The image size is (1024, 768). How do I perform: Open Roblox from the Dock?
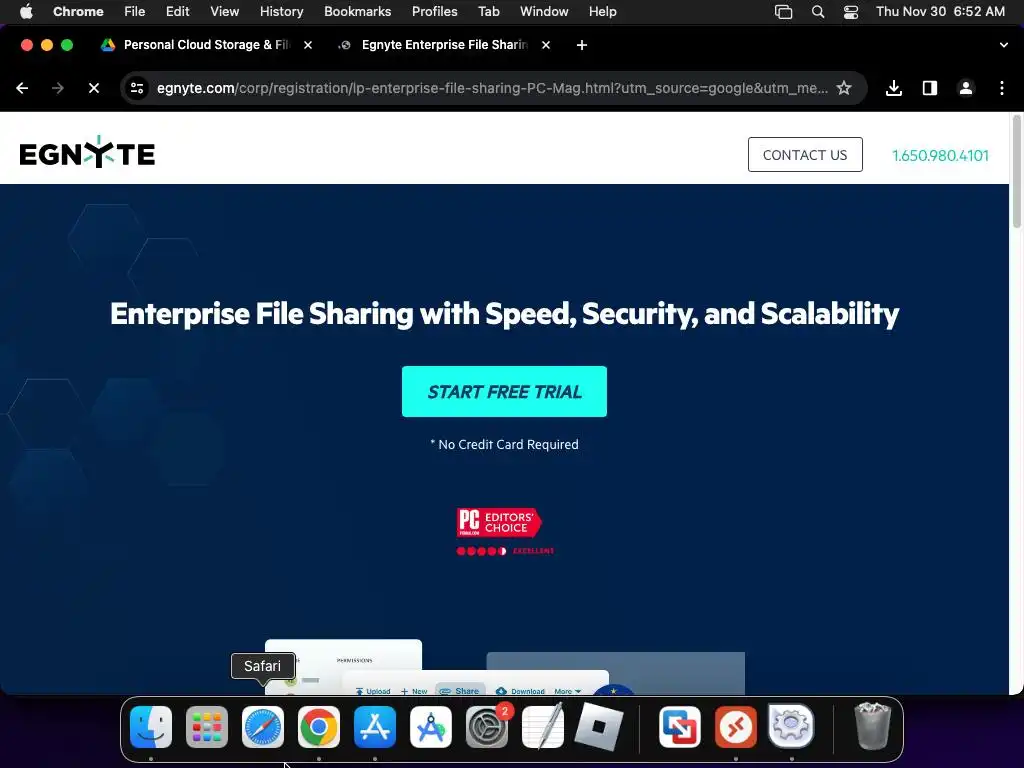[599, 727]
